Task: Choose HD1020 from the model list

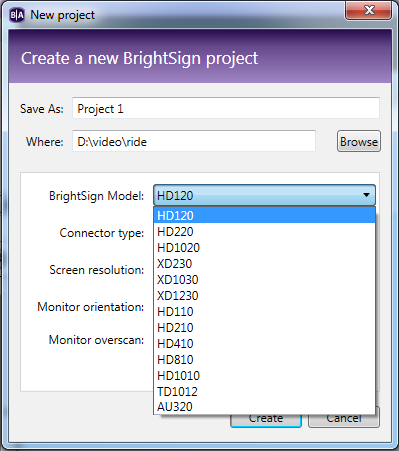Action: pos(264,247)
